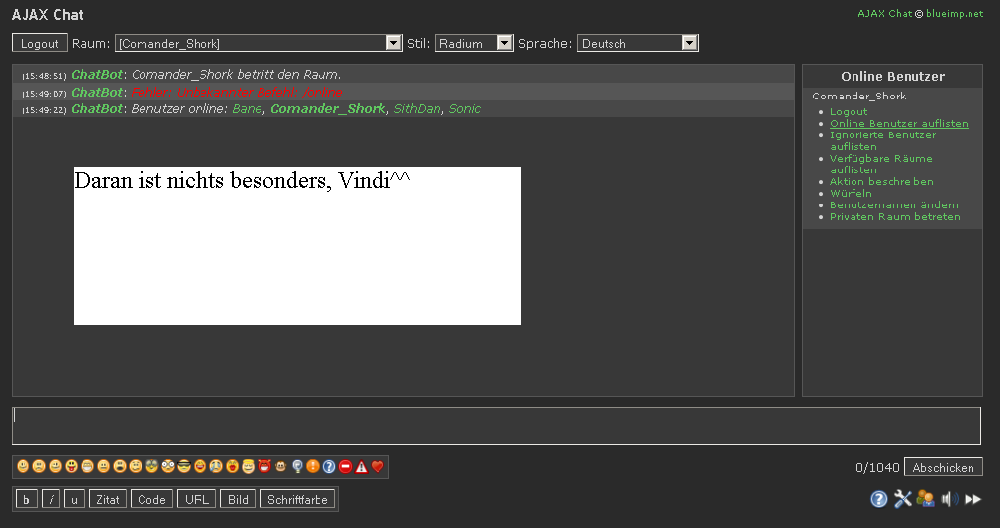1000x528 pixels.
Task: Open the Schriftfarbe font color picker
Action: point(297,499)
